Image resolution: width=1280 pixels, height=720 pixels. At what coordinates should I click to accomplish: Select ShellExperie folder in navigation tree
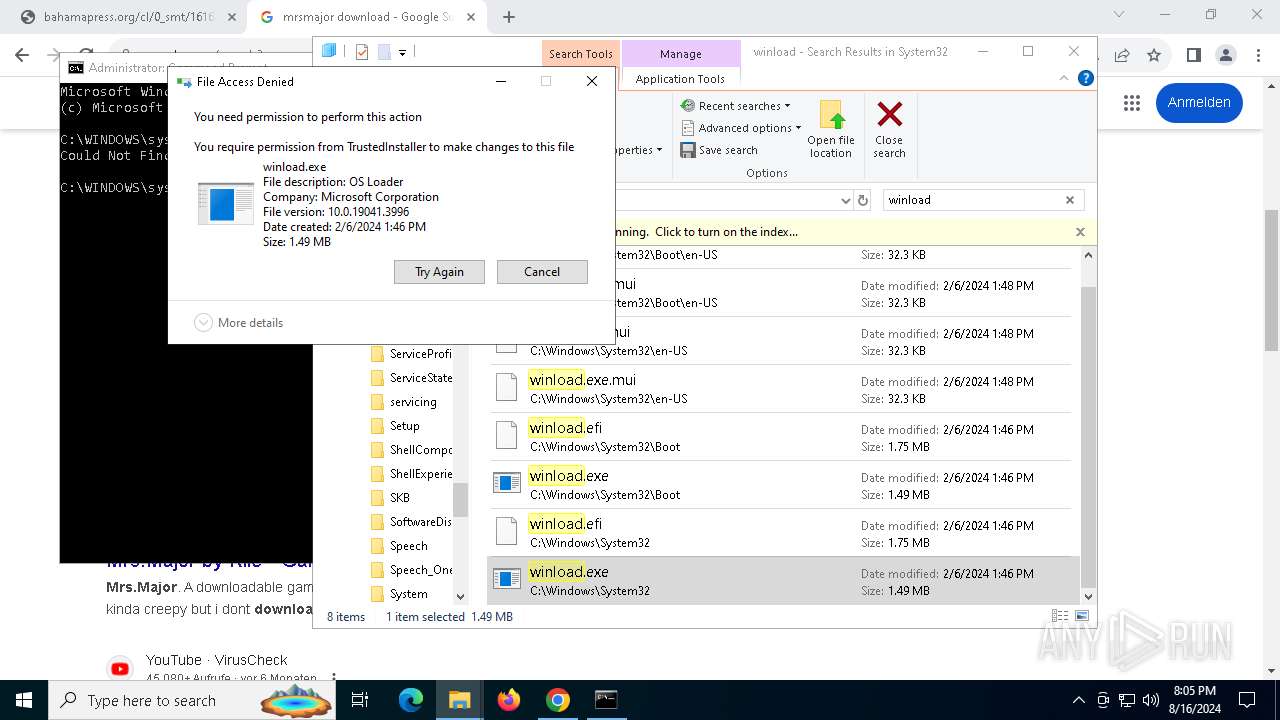pyautogui.click(x=411, y=474)
